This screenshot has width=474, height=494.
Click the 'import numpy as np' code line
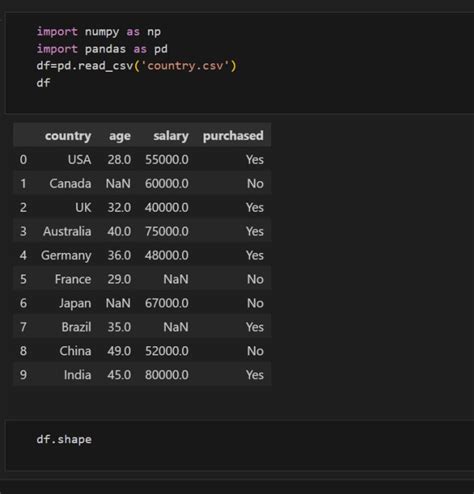[x=99, y=32]
